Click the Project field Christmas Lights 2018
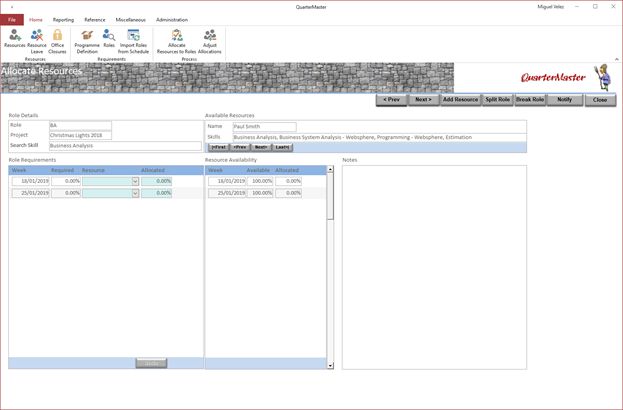Image resolution: width=623 pixels, height=410 pixels. (80, 135)
